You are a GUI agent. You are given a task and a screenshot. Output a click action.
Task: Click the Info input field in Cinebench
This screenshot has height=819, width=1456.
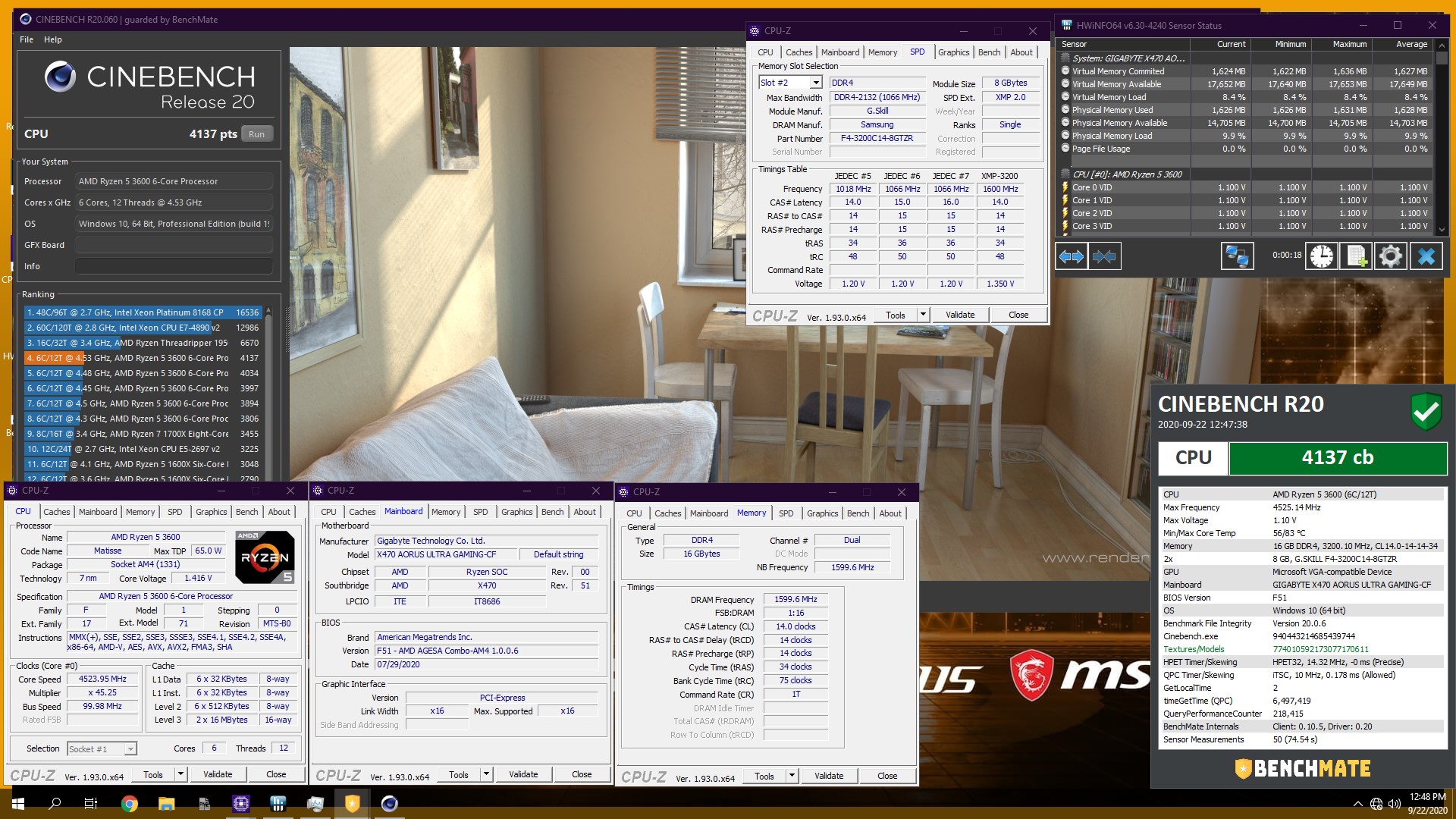point(174,266)
